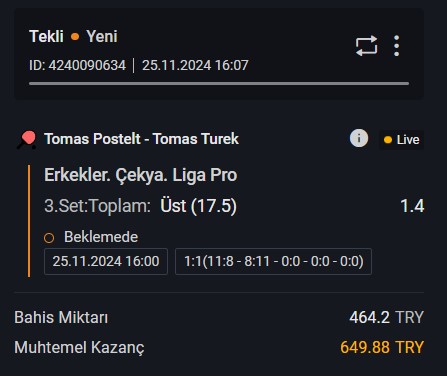The width and height of the screenshot is (447, 376).
Task: Open Tomas Postelt - Tomas Turek match
Action: pyautogui.click(x=142, y=139)
